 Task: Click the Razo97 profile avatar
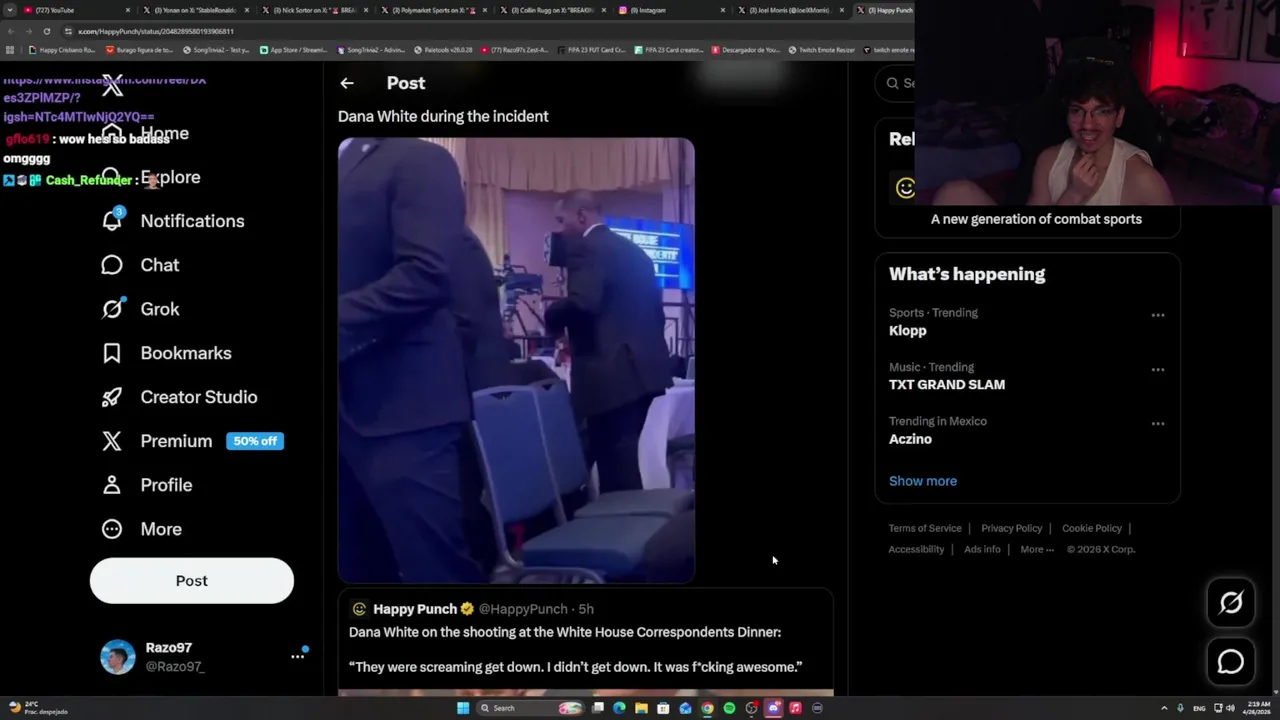coord(118,657)
